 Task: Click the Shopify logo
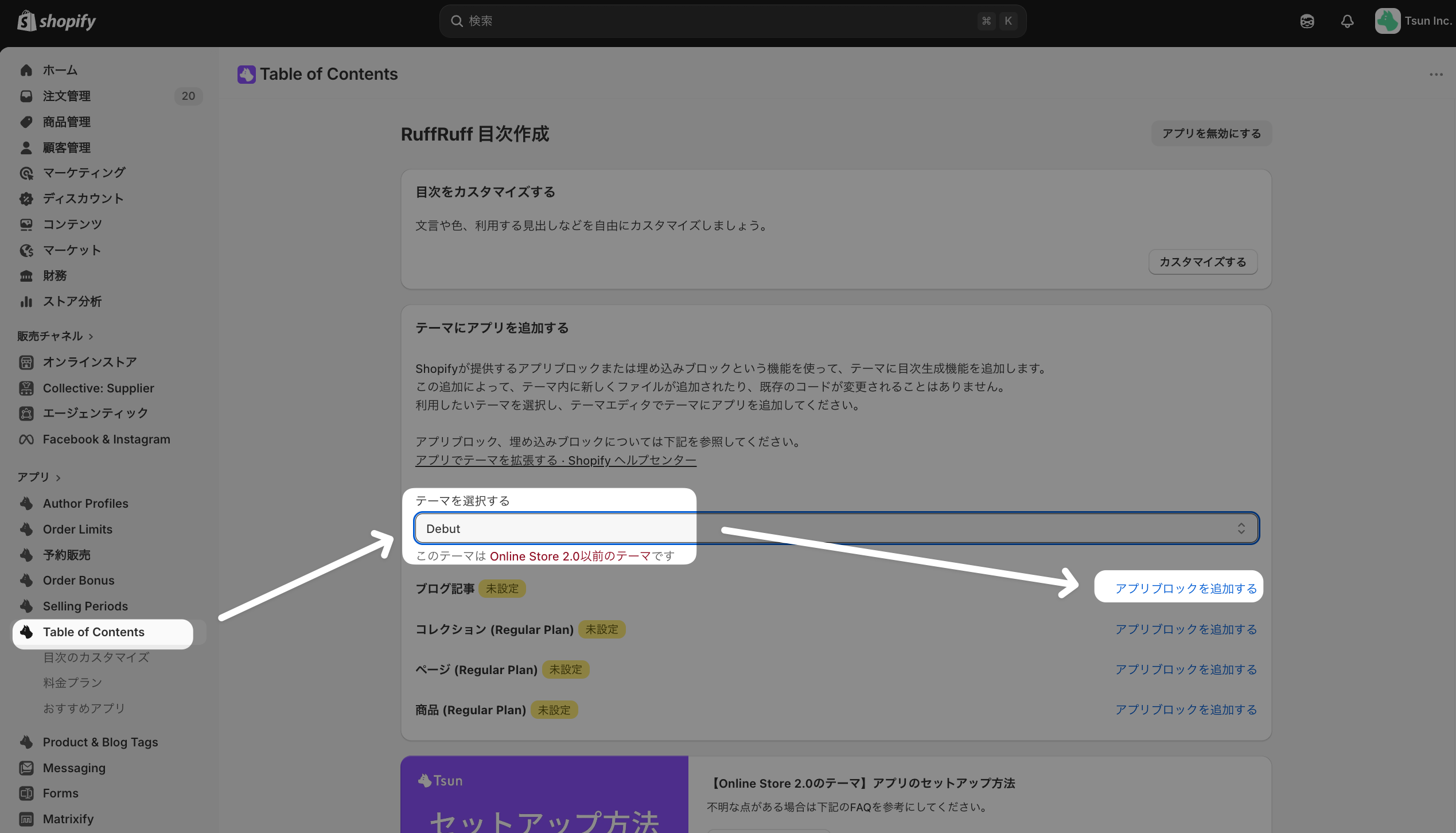point(56,21)
